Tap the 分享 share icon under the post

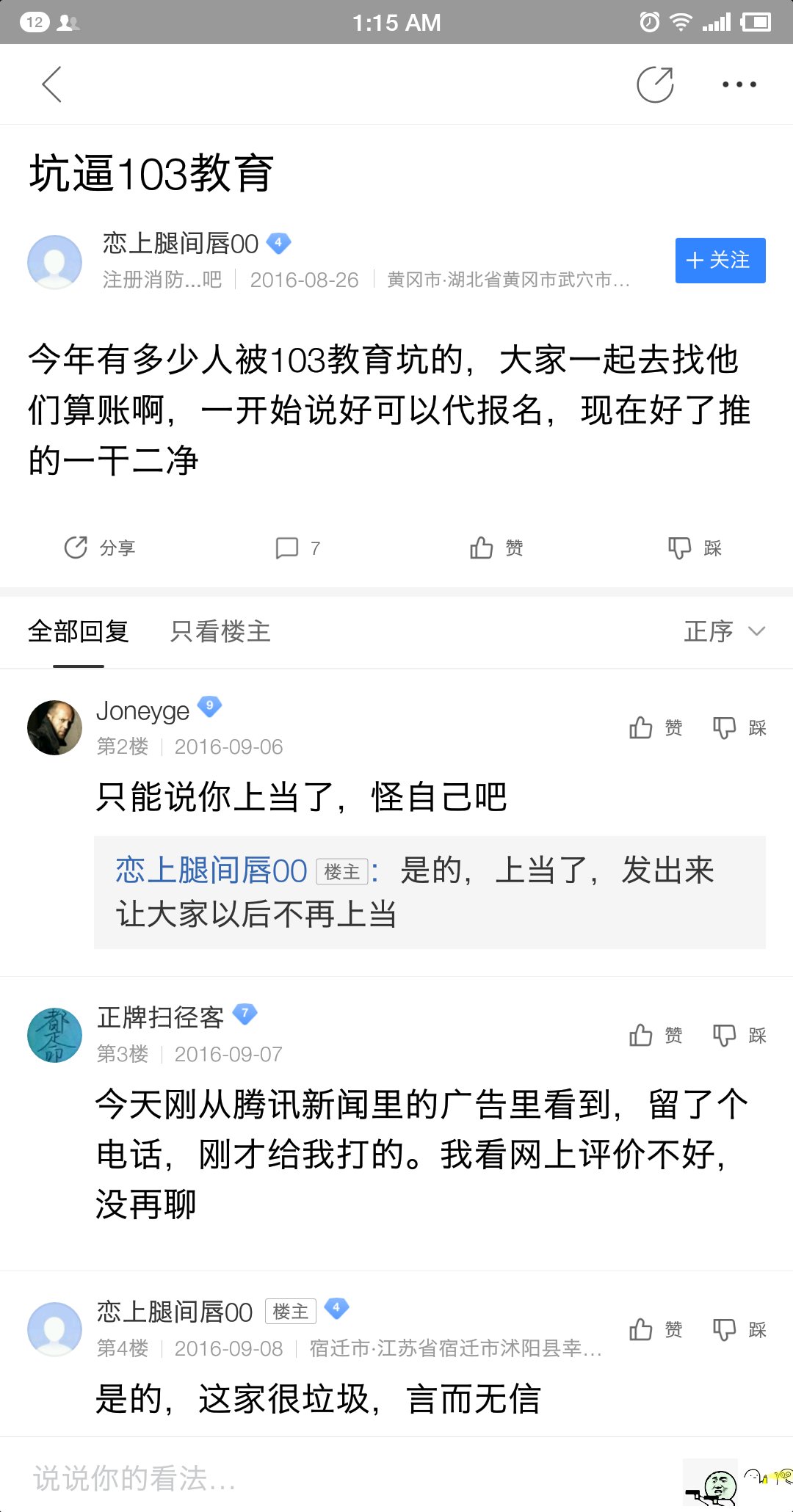point(76,548)
